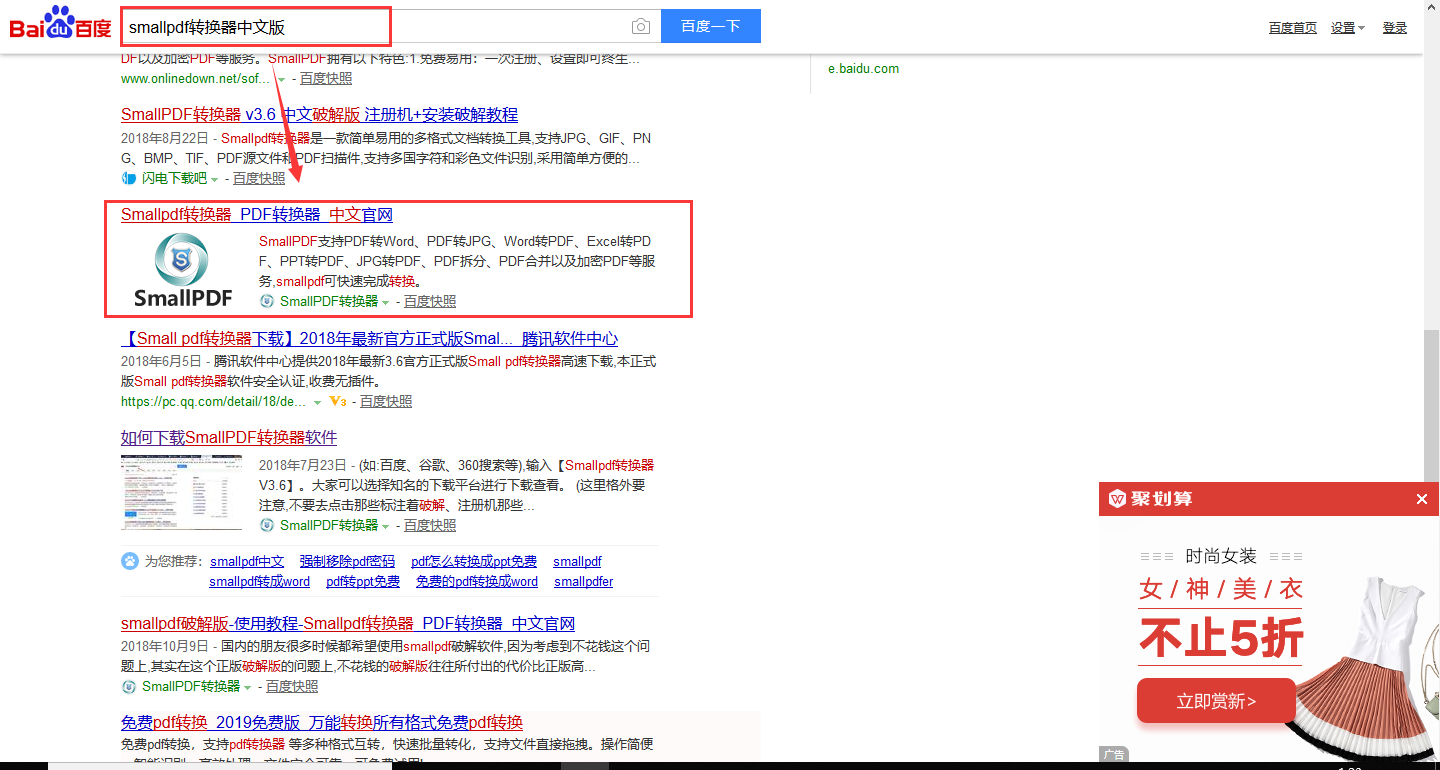Click the 聚划算 brand icon
1440x770 pixels.
point(1117,499)
